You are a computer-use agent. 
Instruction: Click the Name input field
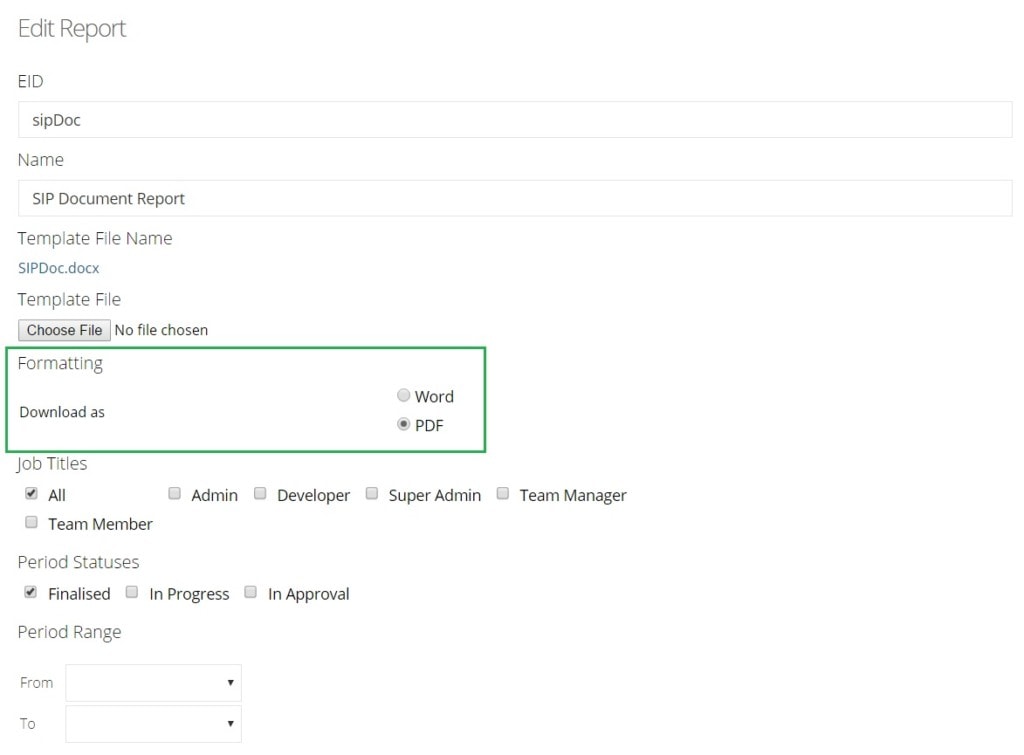click(x=515, y=198)
